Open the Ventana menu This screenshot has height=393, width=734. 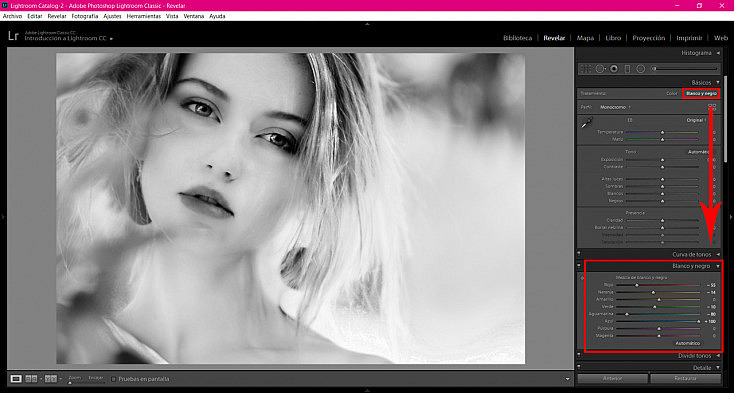coord(194,16)
